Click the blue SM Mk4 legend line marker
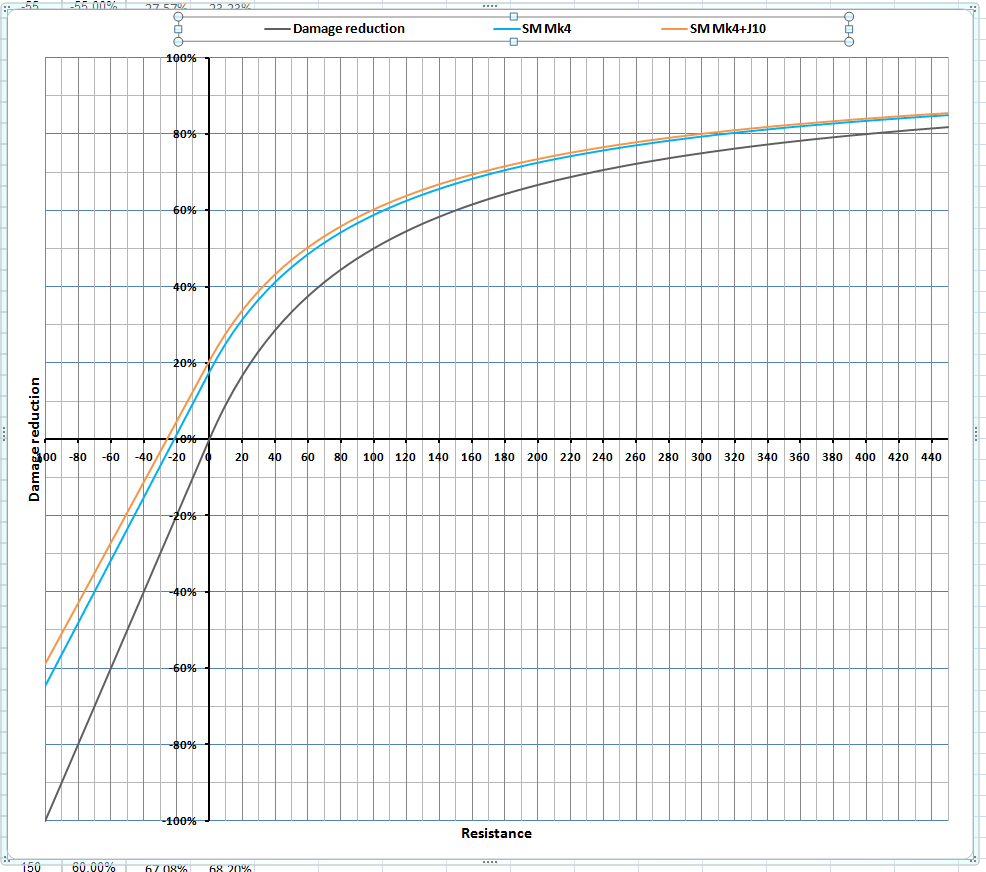Image resolution: width=986 pixels, height=872 pixels. (506, 29)
